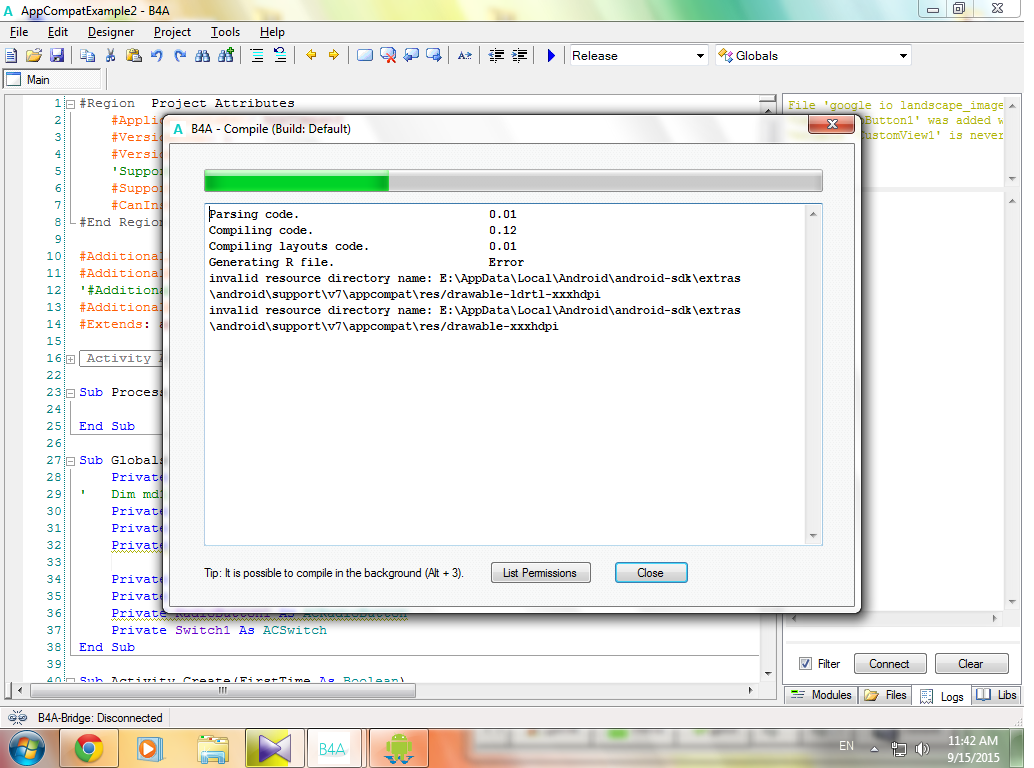Open the Release build configuration dropdown
This screenshot has width=1034, height=768.
tap(638, 56)
